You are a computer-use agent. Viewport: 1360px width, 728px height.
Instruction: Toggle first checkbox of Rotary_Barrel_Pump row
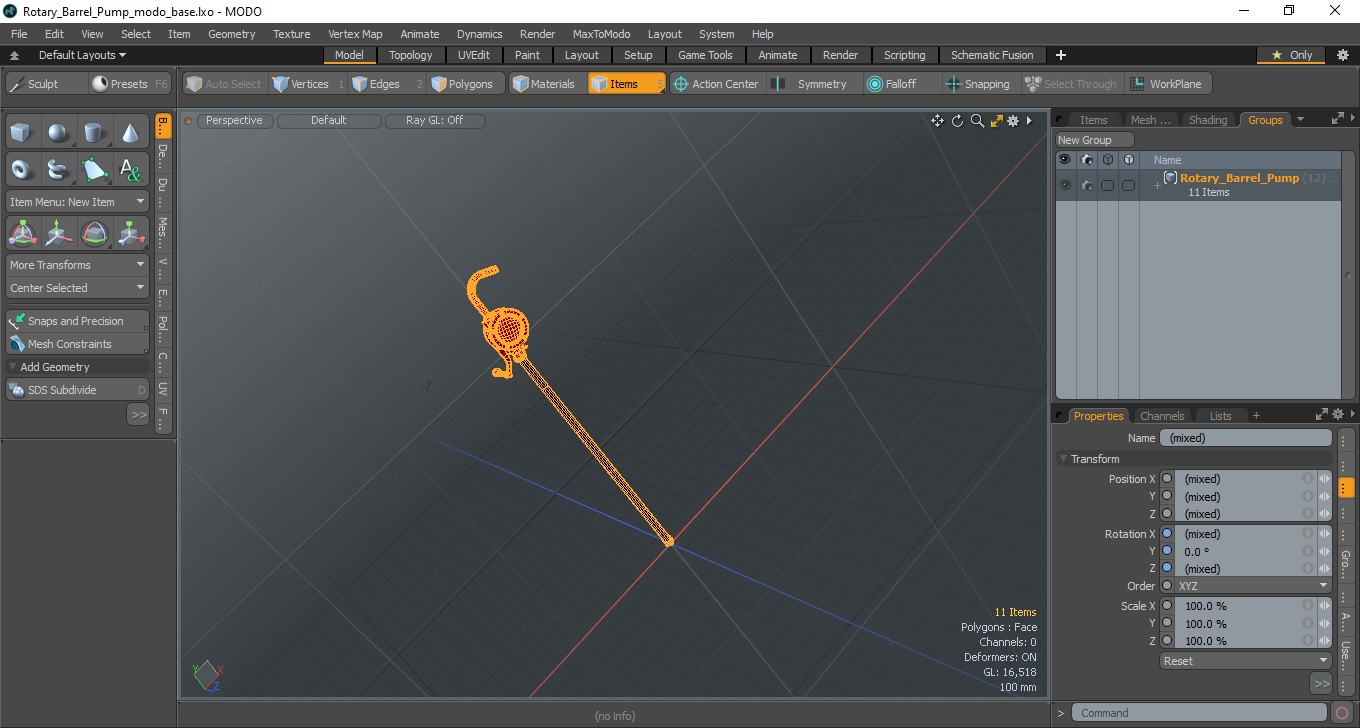pyautogui.click(x=1107, y=185)
